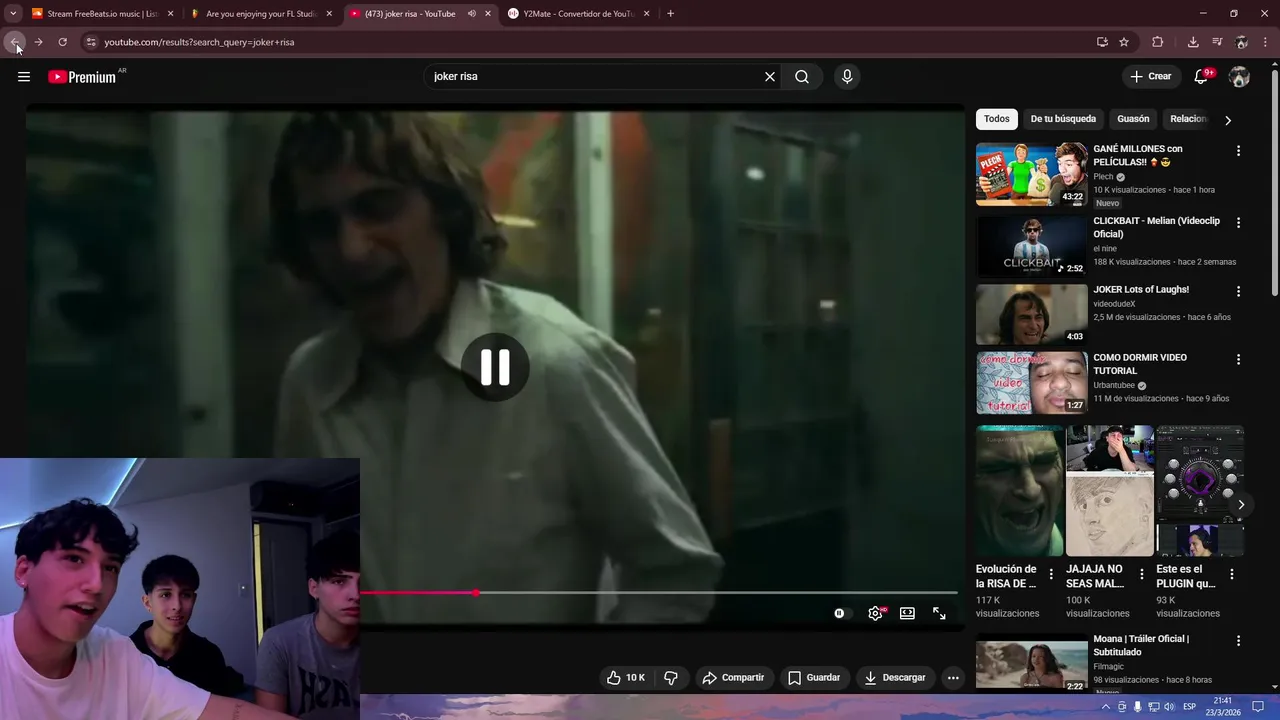This screenshot has height=720, width=1280.
Task: Open a new browser tab
Action: [670, 14]
